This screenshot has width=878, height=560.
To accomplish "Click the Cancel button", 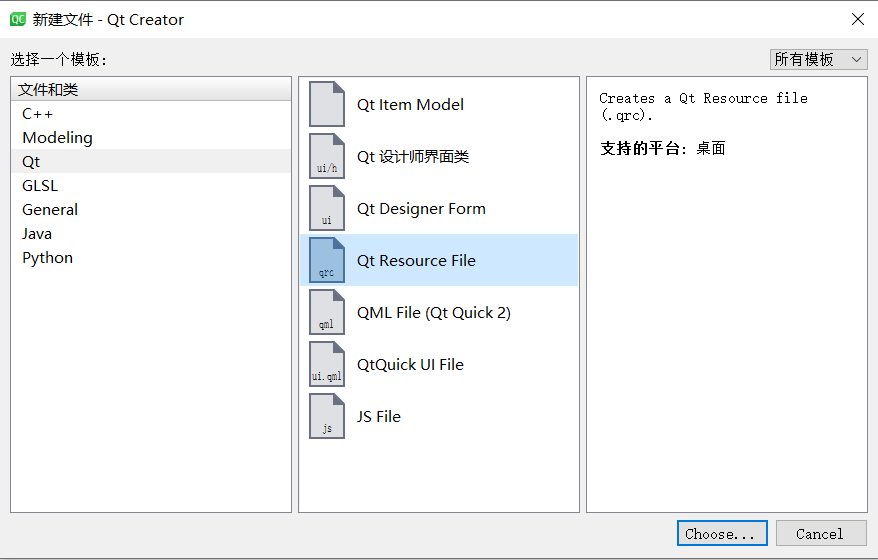I will coord(820,534).
